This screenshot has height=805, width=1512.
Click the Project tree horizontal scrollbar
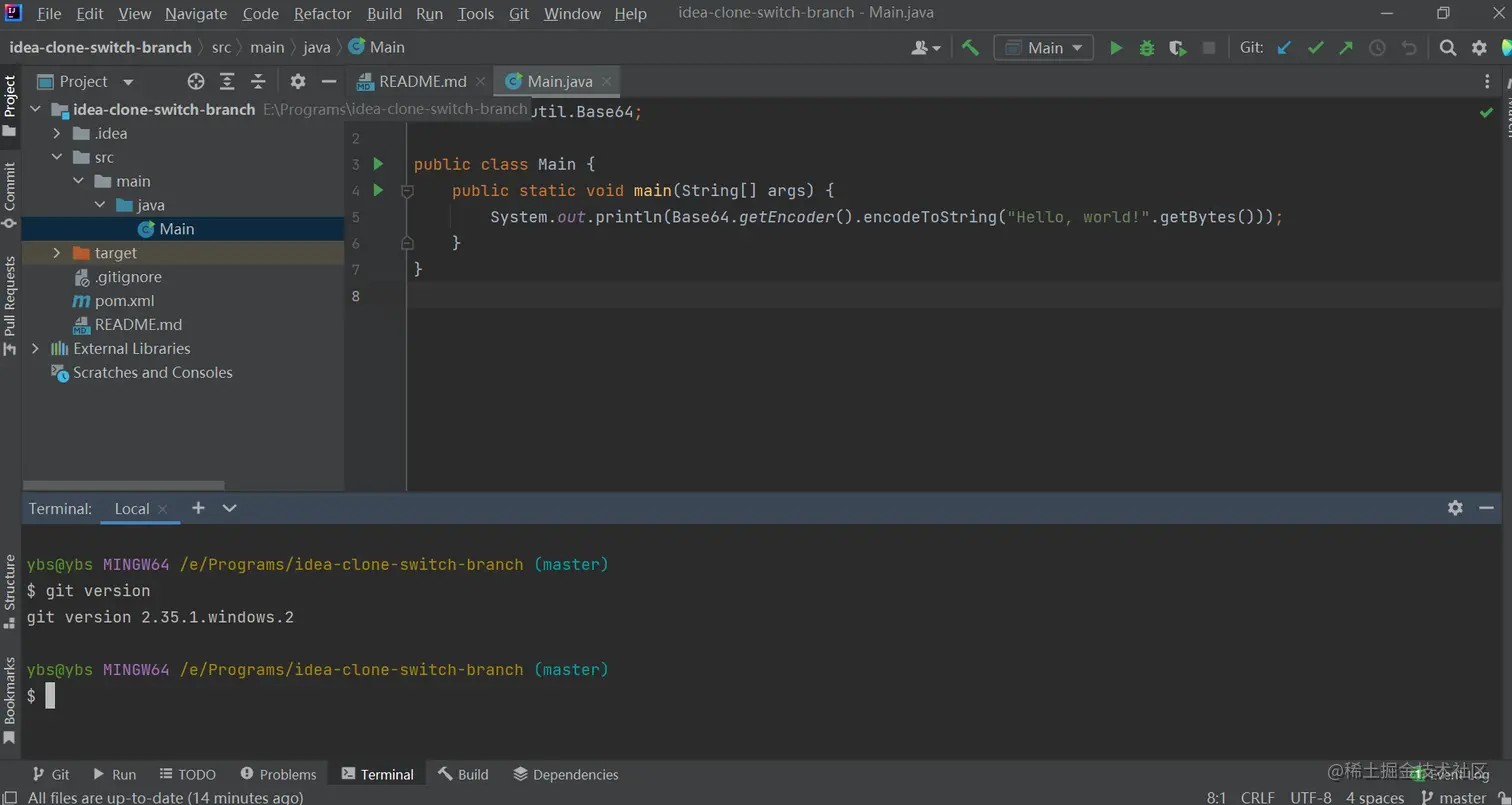pos(123,486)
